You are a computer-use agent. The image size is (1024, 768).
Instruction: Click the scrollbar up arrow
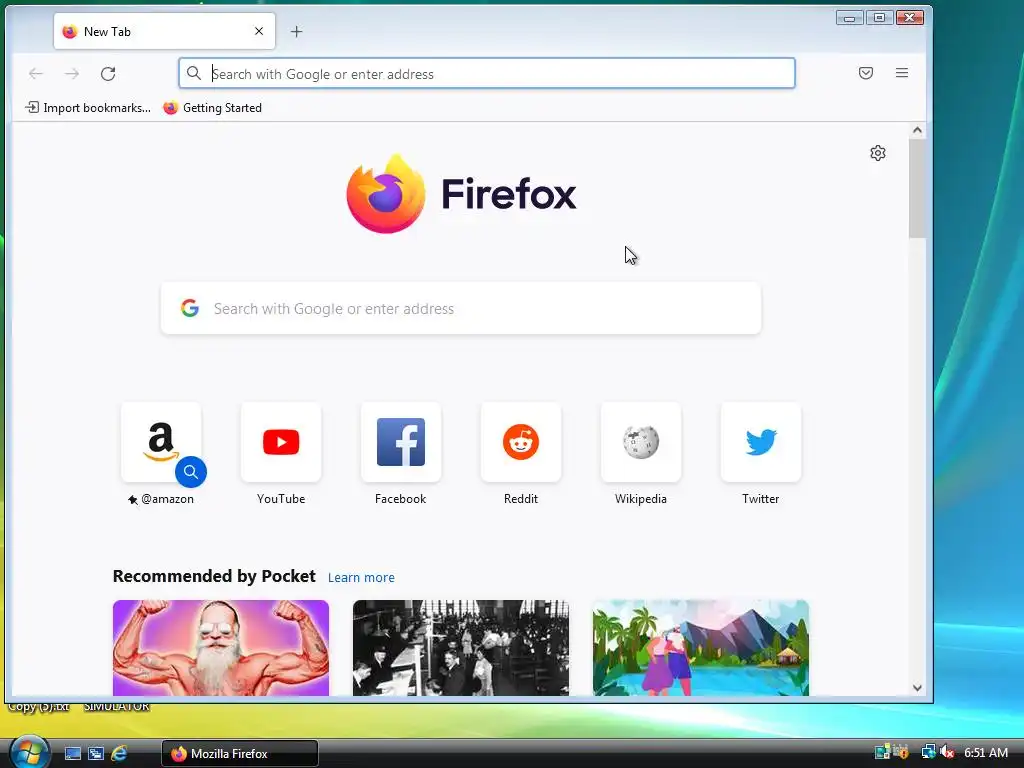[917, 130]
